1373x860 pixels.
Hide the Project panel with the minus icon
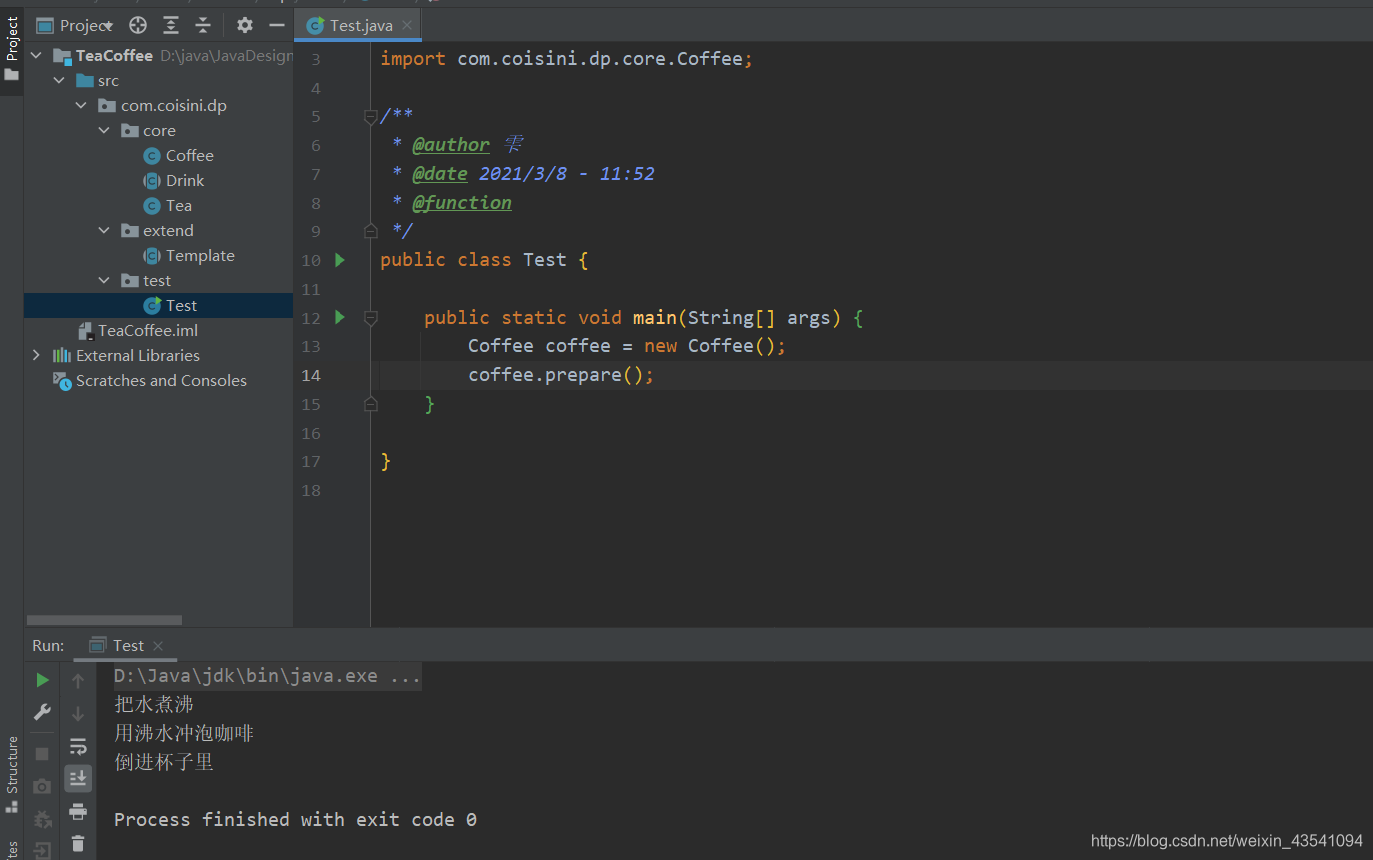tap(277, 25)
